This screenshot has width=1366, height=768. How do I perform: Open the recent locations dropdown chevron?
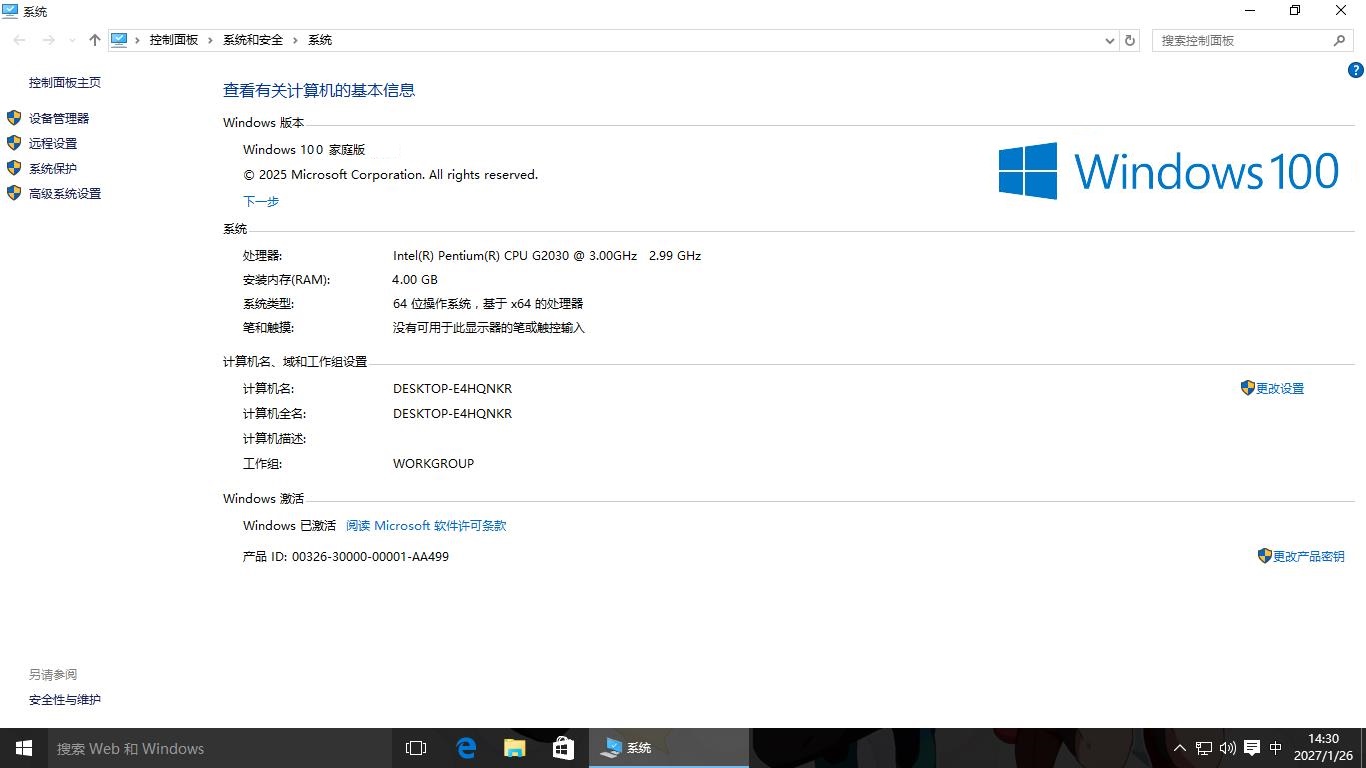(x=72, y=40)
